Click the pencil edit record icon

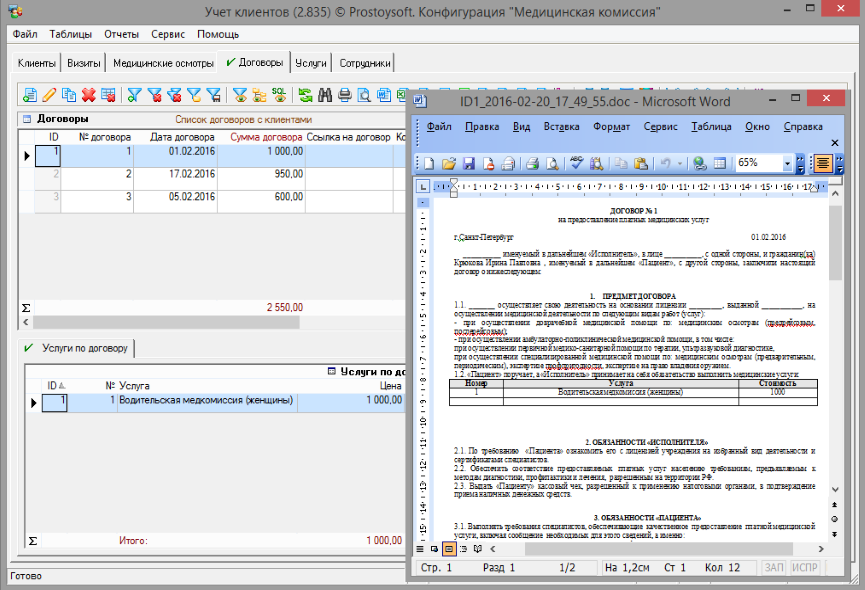tap(49, 96)
